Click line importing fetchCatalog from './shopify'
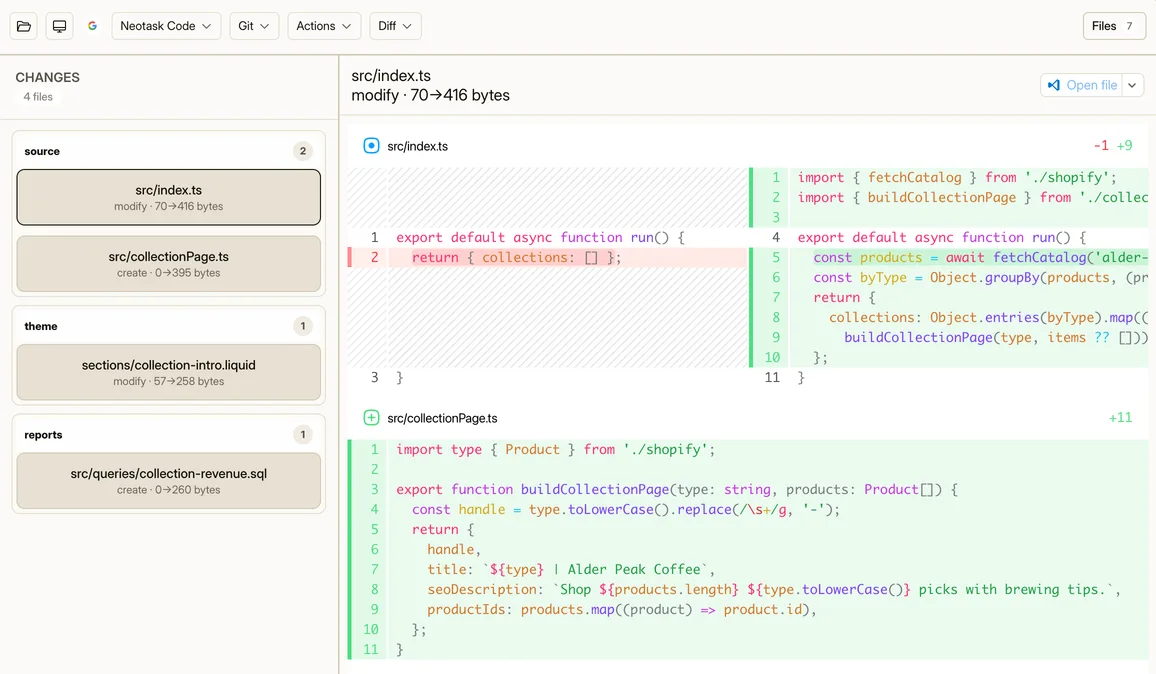The height and width of the screenshot is (674, 1156). (950, 177)
